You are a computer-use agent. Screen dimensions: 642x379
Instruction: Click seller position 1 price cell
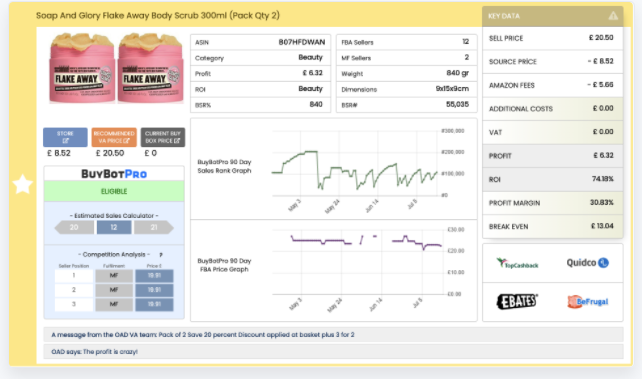point(154,276)
